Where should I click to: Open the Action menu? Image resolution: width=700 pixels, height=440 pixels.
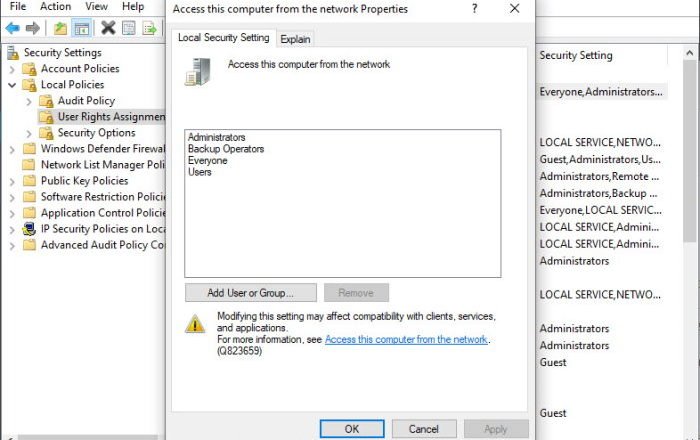[x=55, y=7]
